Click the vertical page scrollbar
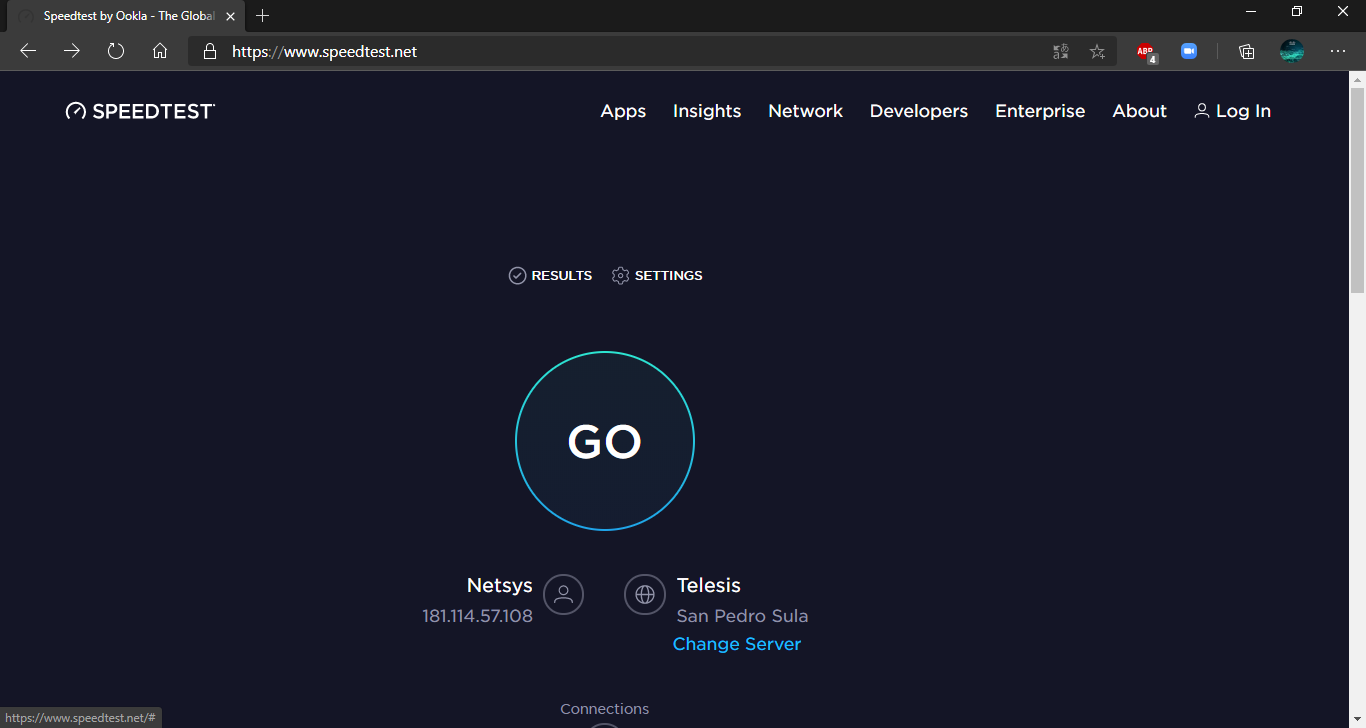The height and width of the screenshot is (728, 1366). pyautogui.click(x=1357, y=190)
